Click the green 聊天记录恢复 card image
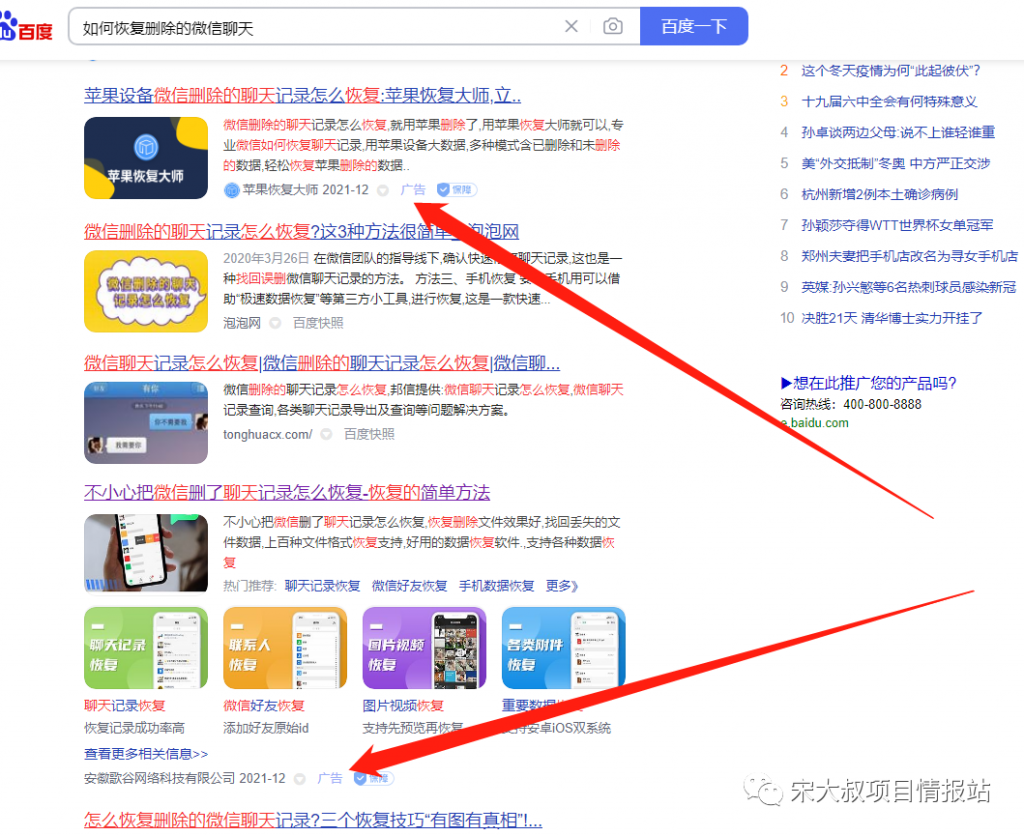1024x836 pixels. (x=146, y=648)
